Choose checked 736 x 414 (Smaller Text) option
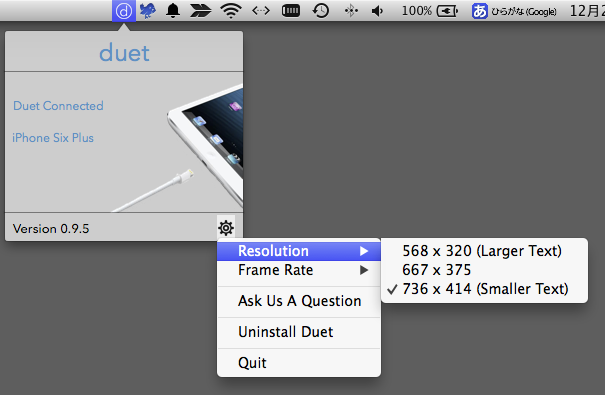Image resolution: width=605 pixels, height=395 pixels. click(484, 289)
